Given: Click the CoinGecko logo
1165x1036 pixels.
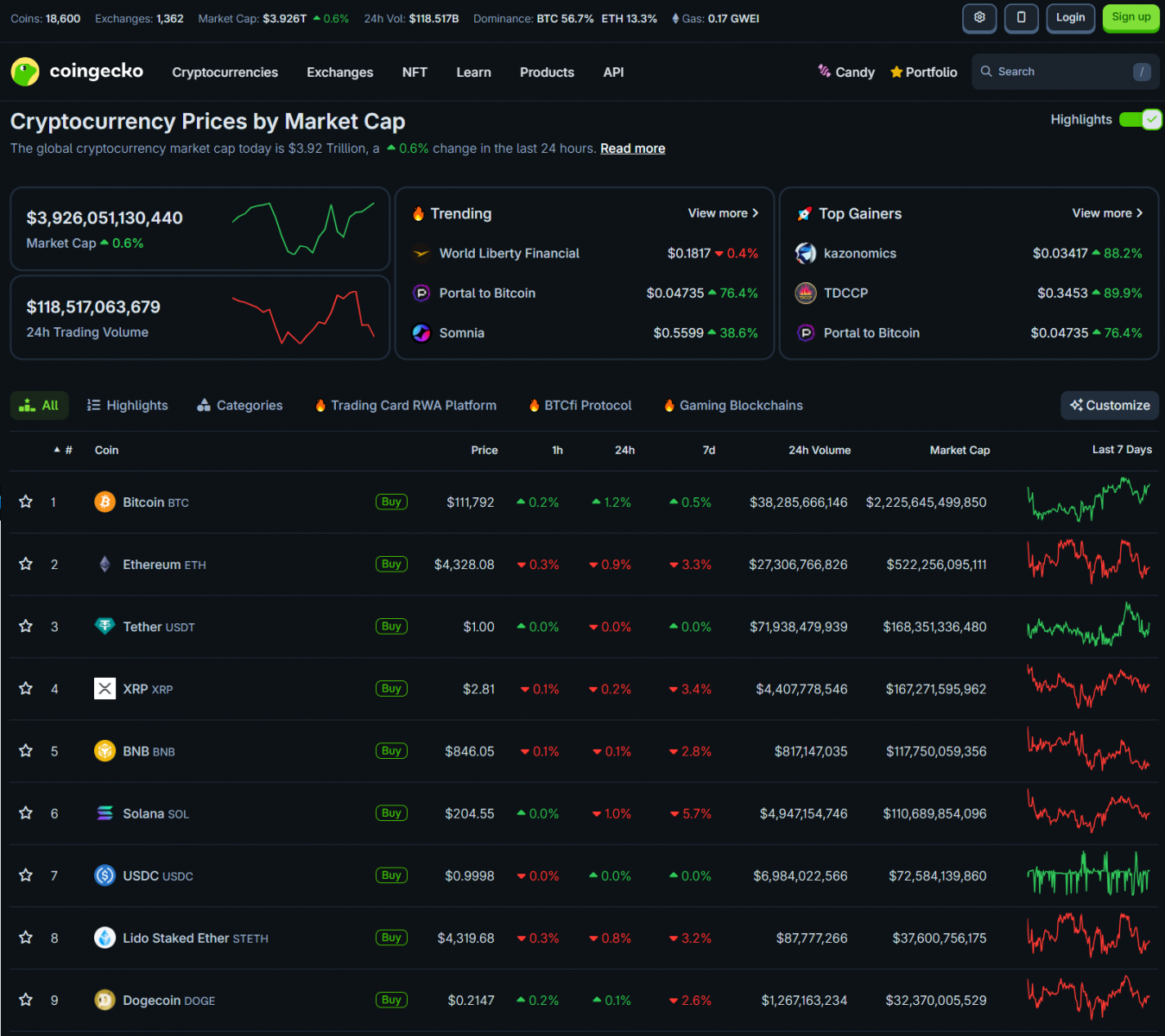Looking at the screenshot, I should click(76, 72).
